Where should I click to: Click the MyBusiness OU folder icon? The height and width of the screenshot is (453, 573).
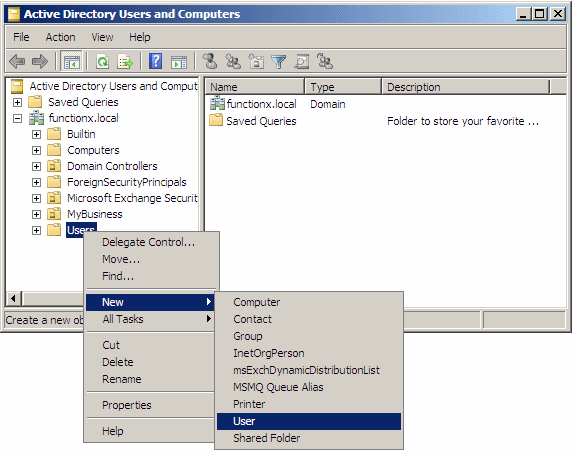coord(54,214)
